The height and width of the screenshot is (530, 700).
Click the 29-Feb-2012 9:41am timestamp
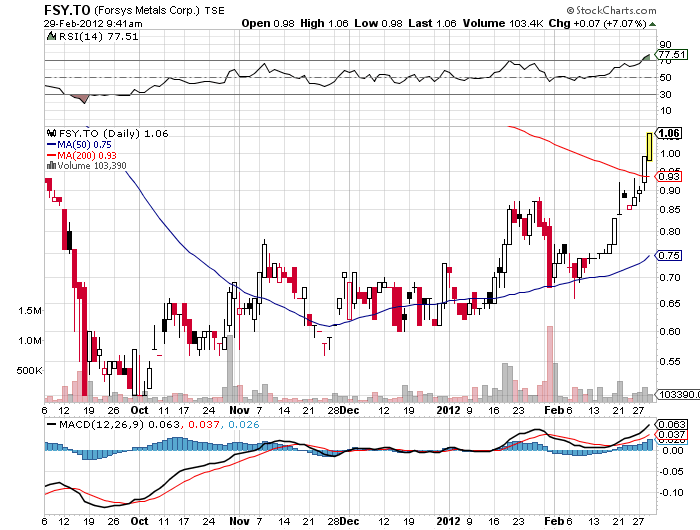pos(93,24)
